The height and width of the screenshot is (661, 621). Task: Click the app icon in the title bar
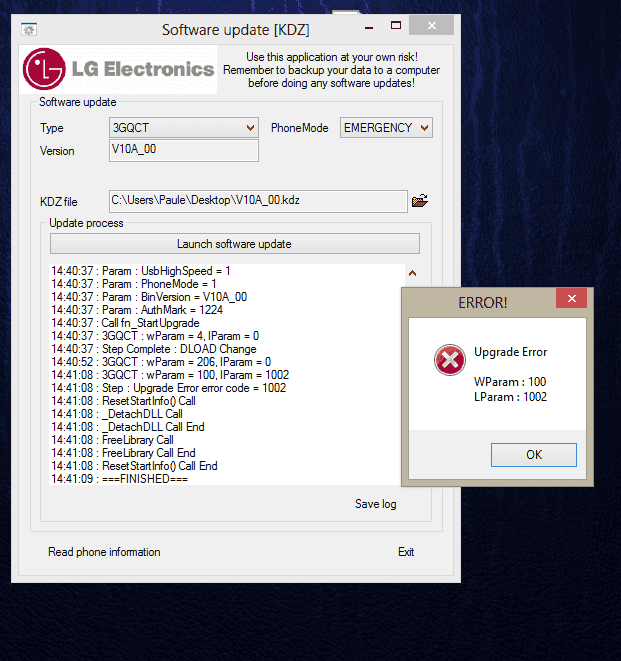tap(29, 30)
